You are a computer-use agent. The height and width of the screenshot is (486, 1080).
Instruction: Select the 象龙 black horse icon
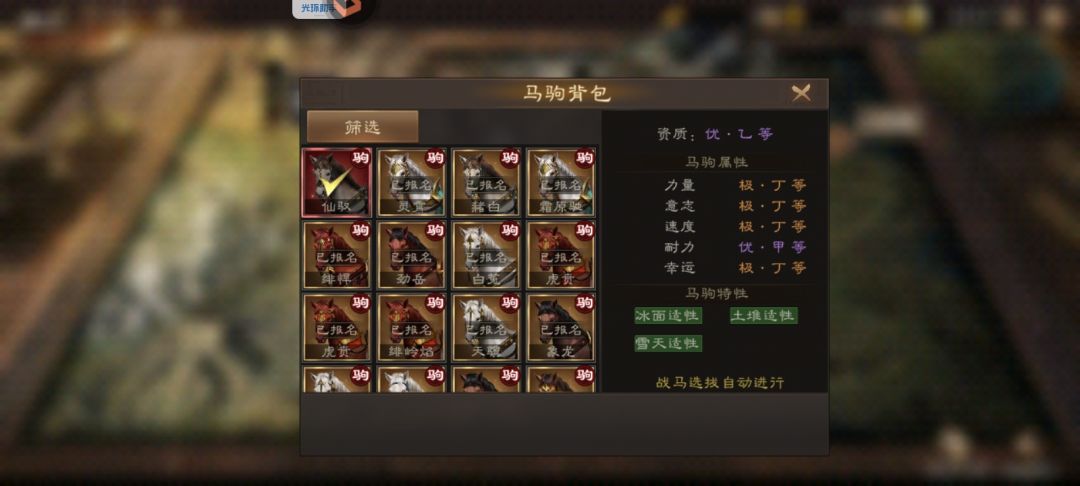tap(561, 328)
